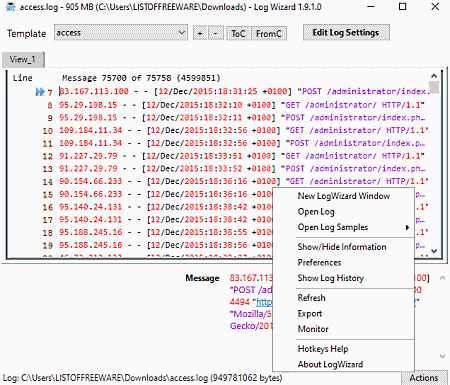450x385 pixels.
Task: Click the http link in message details
Action: 264,302
